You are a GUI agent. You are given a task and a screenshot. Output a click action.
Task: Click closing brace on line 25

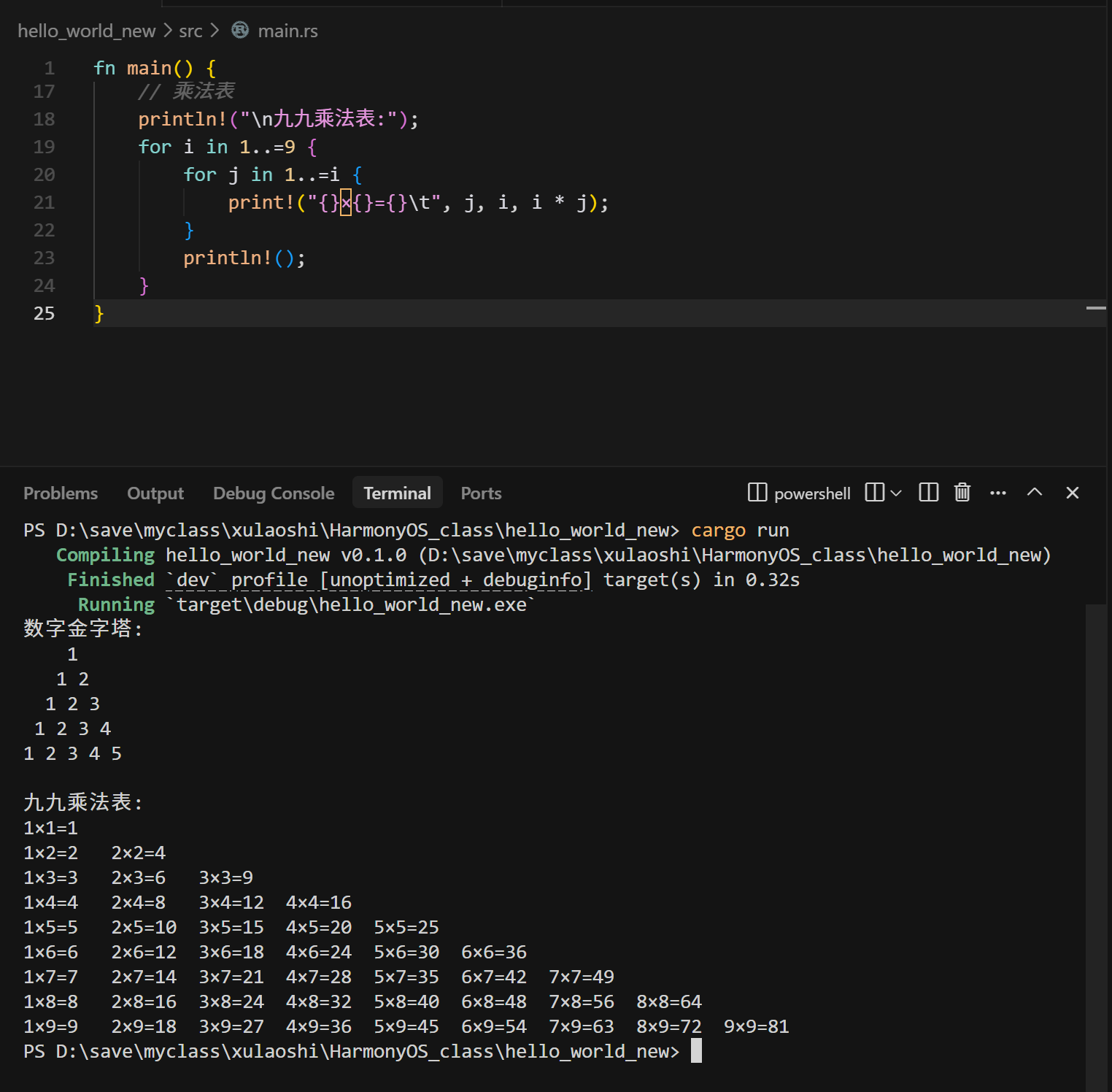tap(99, 313)
